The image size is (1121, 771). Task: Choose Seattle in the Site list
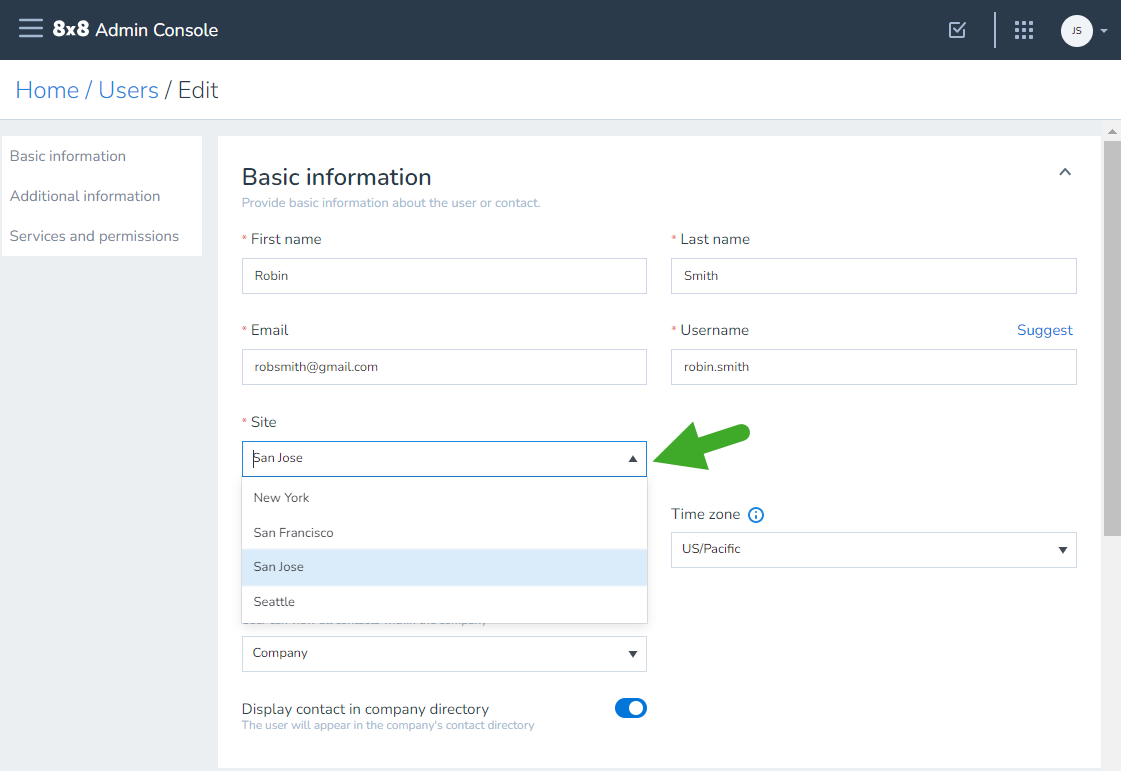tap(444, 602)
